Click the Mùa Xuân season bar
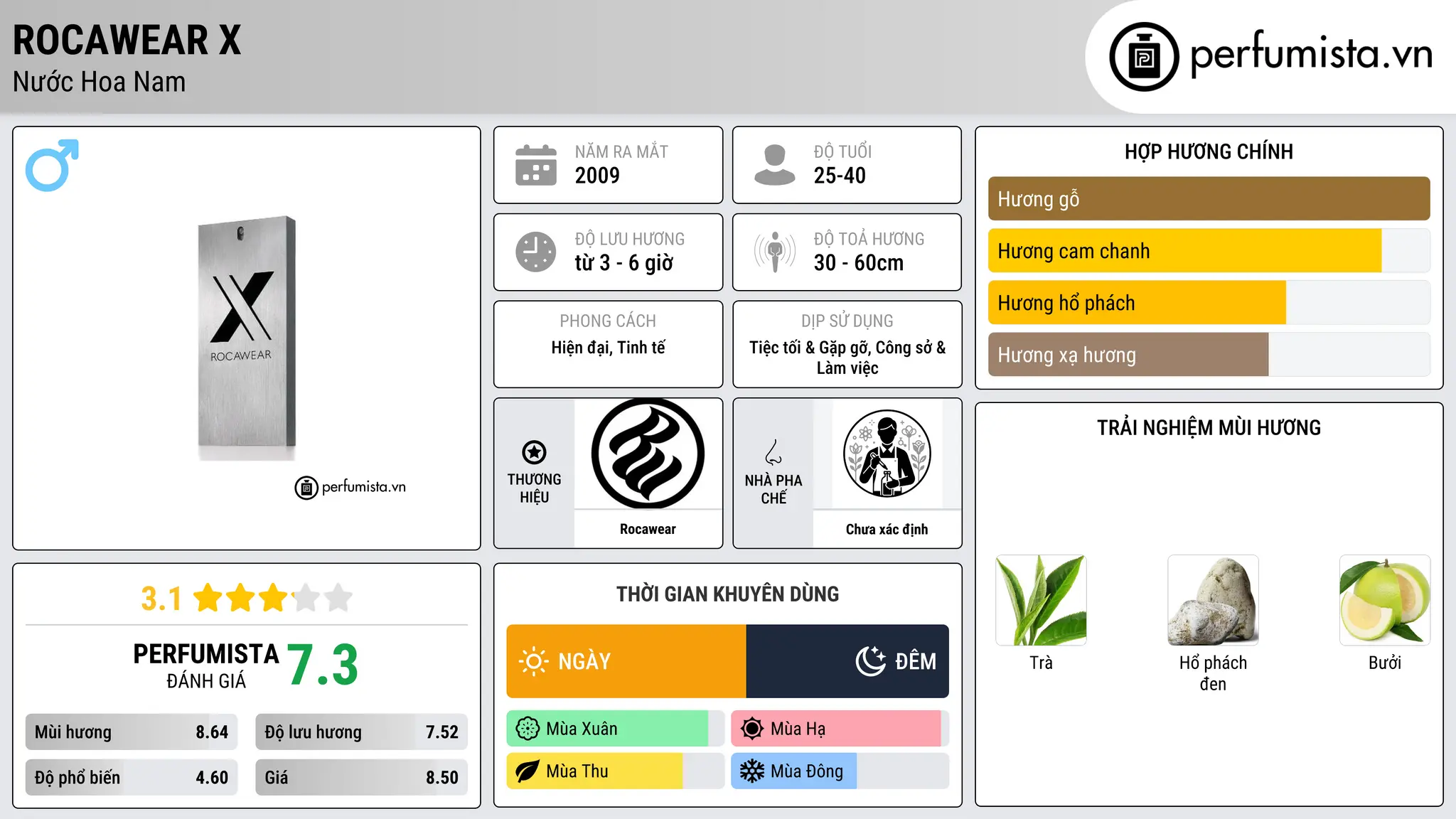The width and height of the screenshot is (1456, 819). [615, 729]
